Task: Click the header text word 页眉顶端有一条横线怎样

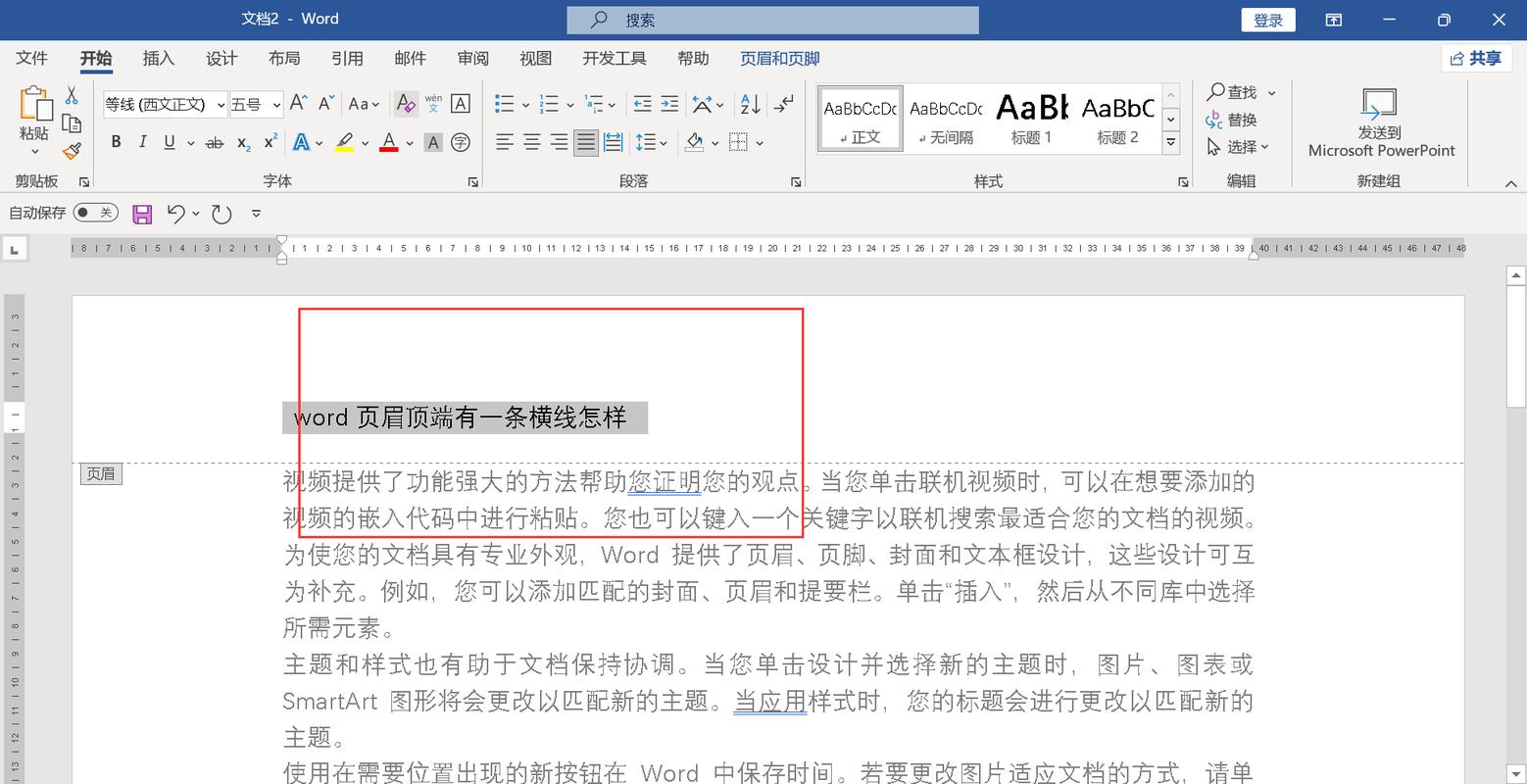Action: point(491,417)
